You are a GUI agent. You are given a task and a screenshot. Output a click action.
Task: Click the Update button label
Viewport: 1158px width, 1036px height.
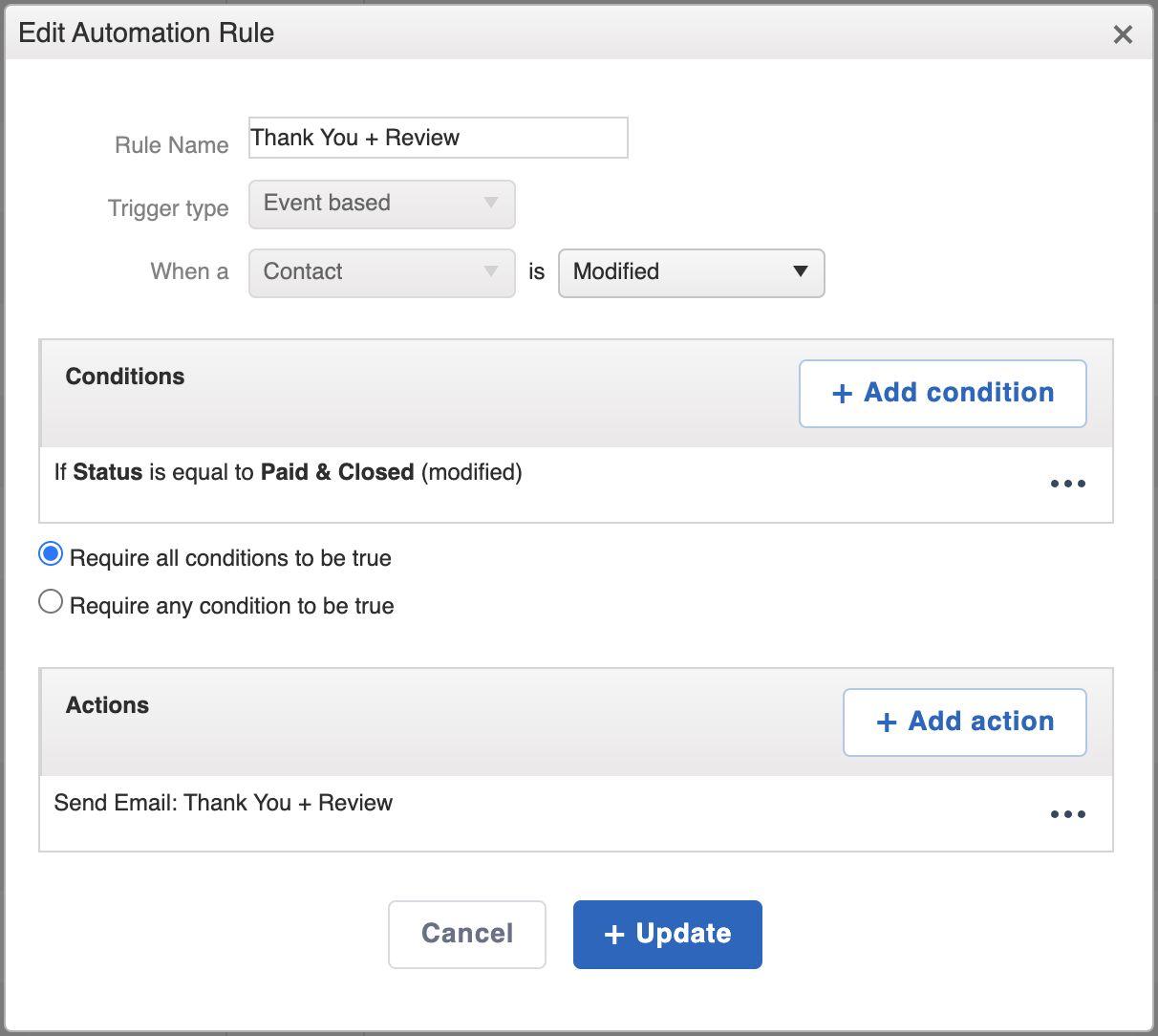[683, 934]
